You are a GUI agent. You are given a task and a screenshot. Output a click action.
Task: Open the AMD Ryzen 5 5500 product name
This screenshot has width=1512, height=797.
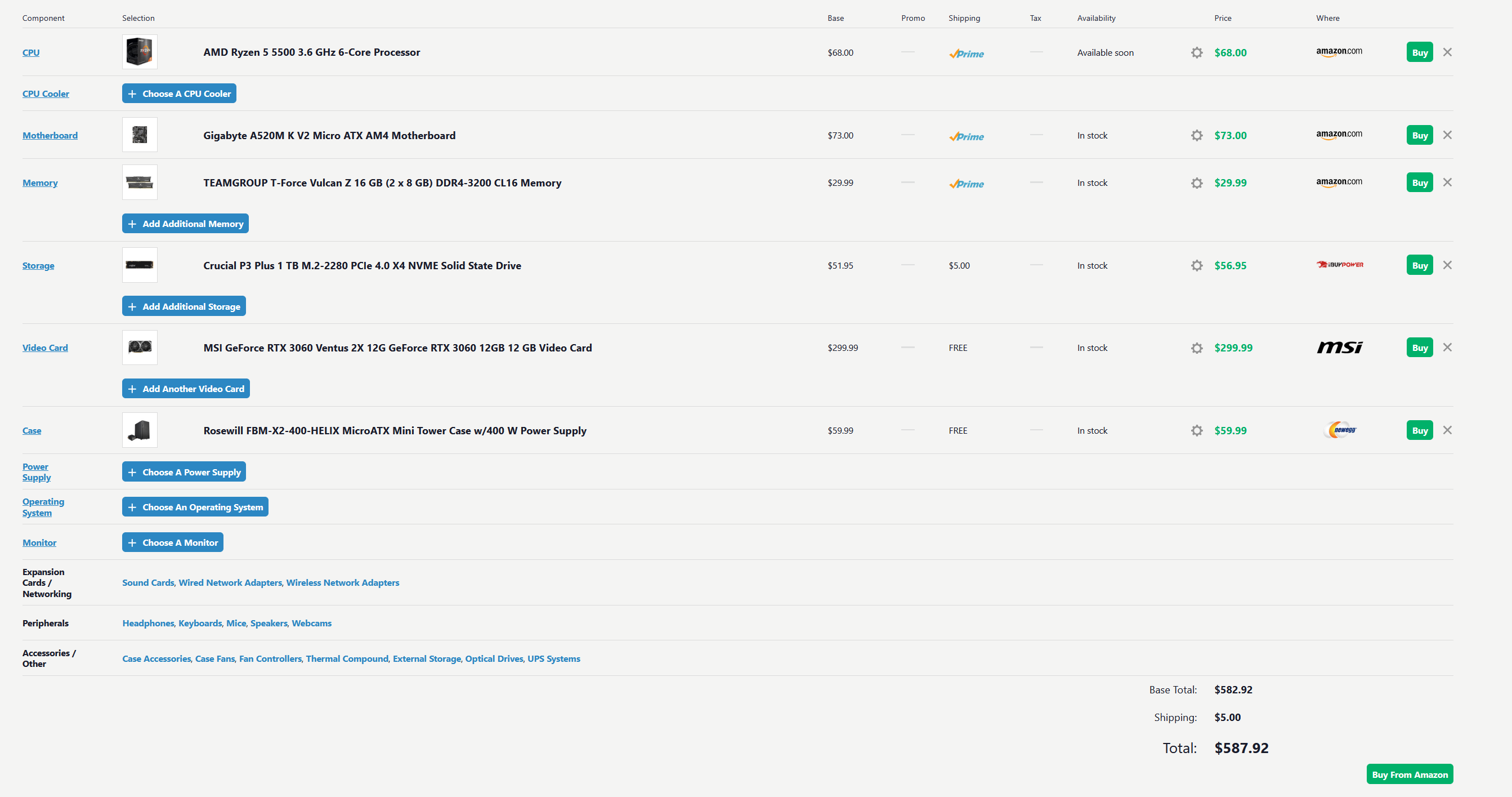click(x=312, y=52)
